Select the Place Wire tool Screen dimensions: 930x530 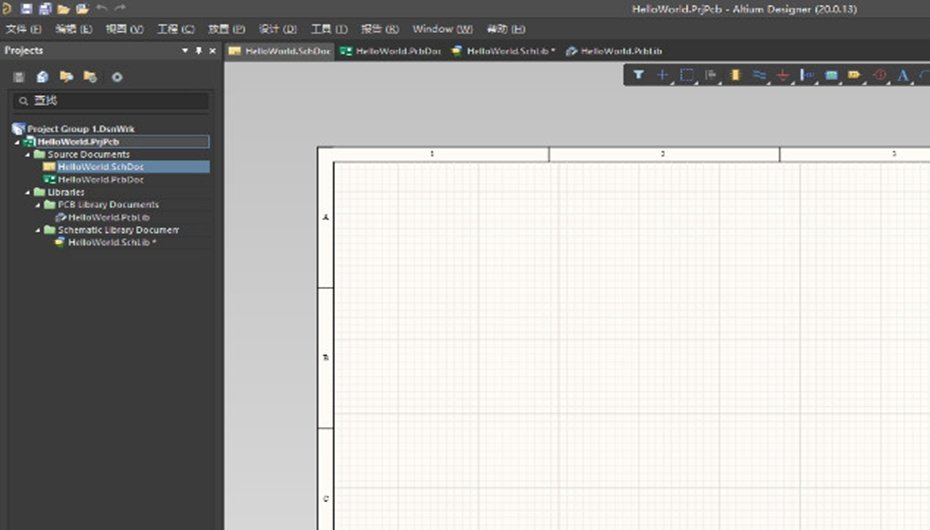click(759, 75)
